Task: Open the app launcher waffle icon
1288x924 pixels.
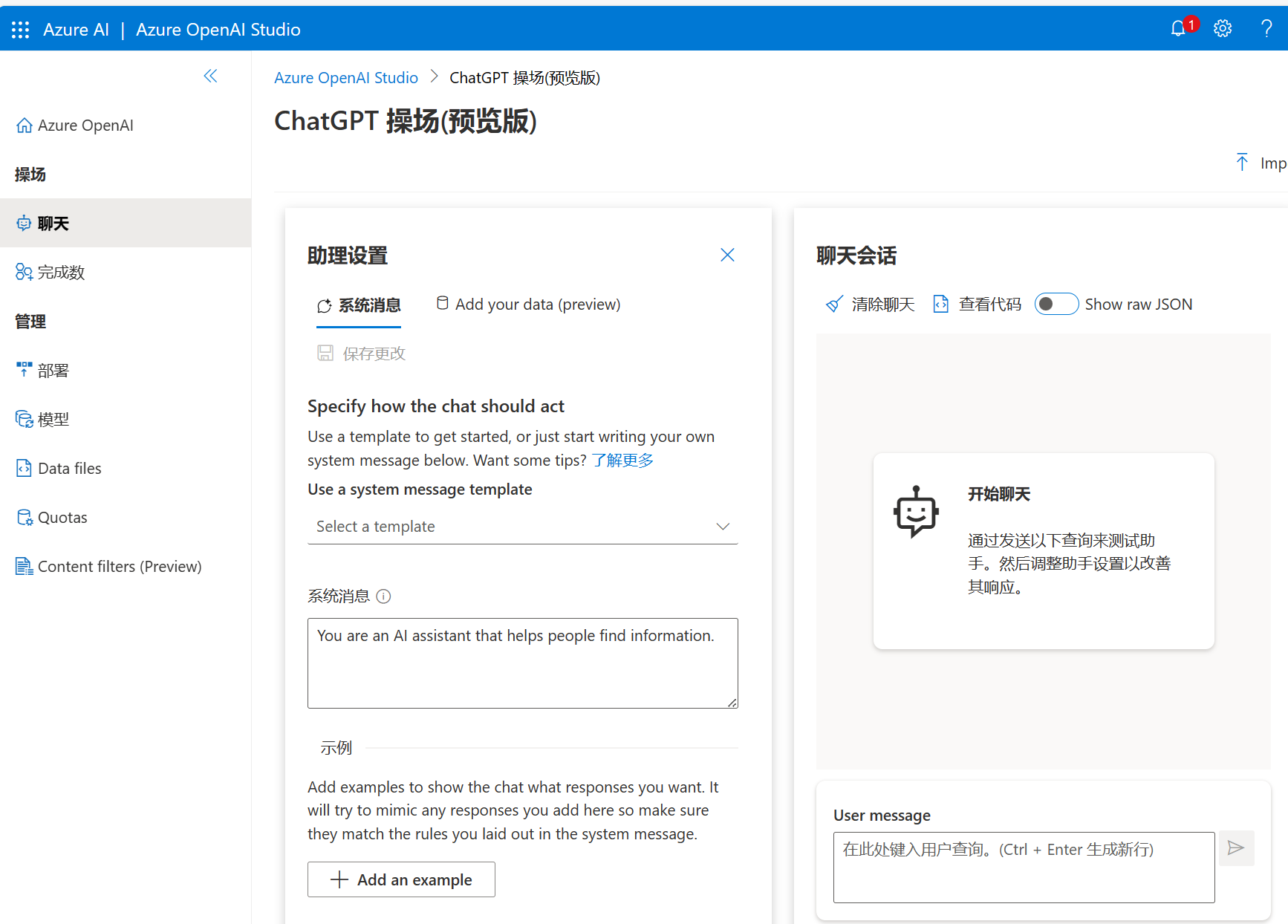Action: [21, 30]
